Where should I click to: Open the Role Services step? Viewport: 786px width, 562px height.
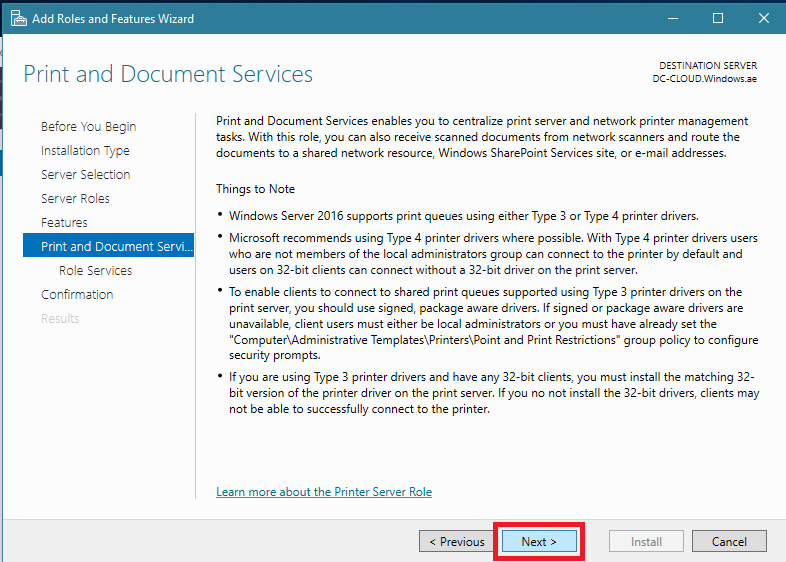coord(96,271)
